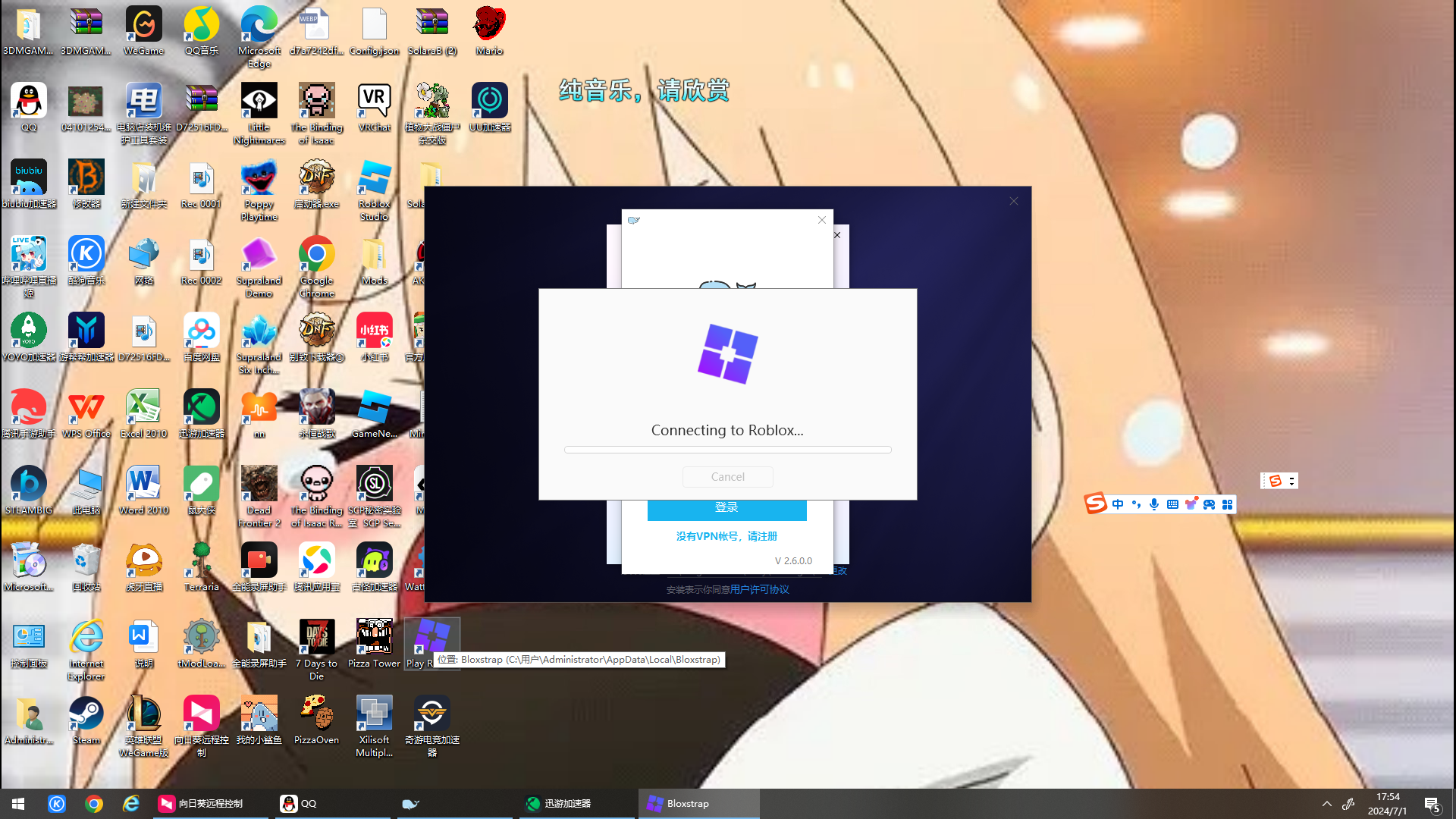Open 酷狗 K icon on taskbar
The height and width of the screenshot is (819, 1456).
tap(57, 804)
